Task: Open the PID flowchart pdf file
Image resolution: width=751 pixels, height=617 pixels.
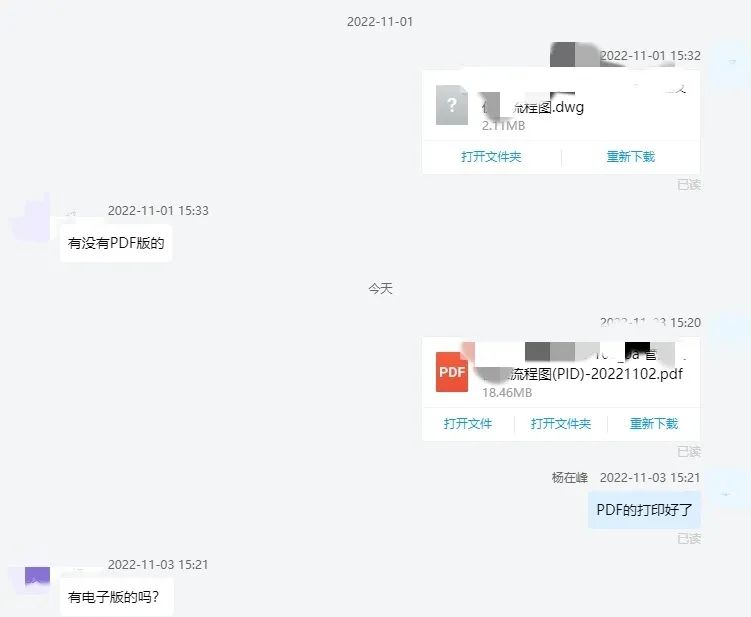Action: (x=467, y=423)
